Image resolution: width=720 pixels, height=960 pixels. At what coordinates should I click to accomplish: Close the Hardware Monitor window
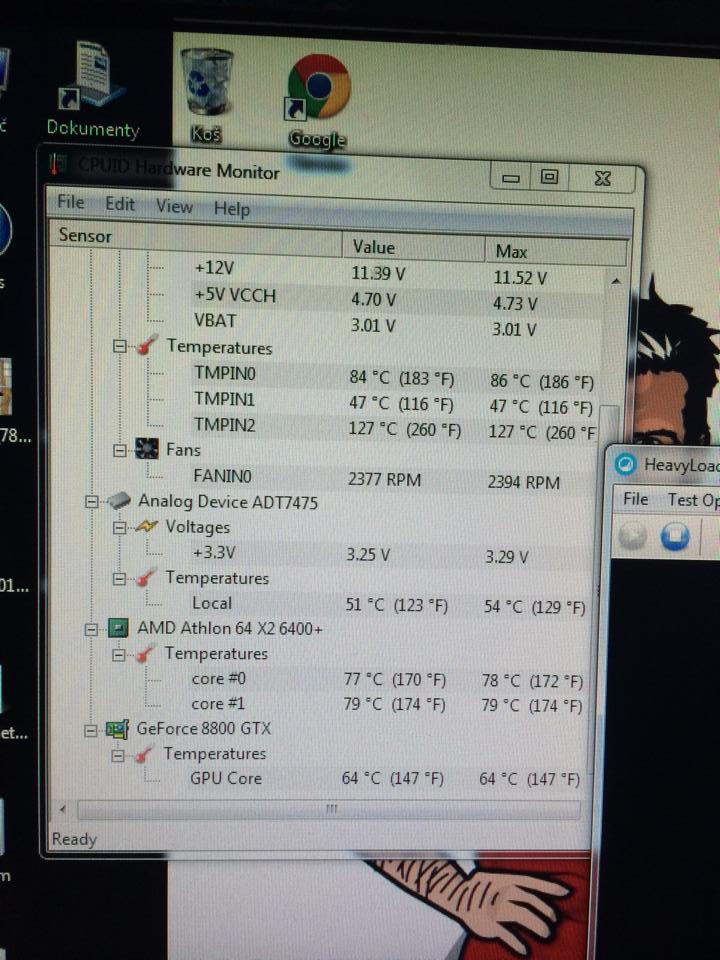[x=603, y=178]
